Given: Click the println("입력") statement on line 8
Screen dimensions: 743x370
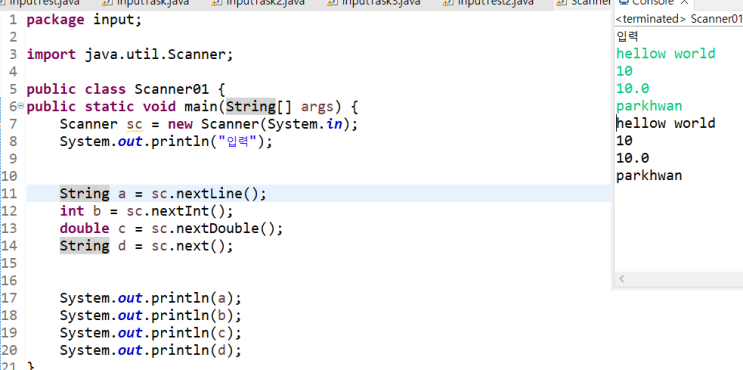Looking at the screenshot, I should [x=166, y=142].
